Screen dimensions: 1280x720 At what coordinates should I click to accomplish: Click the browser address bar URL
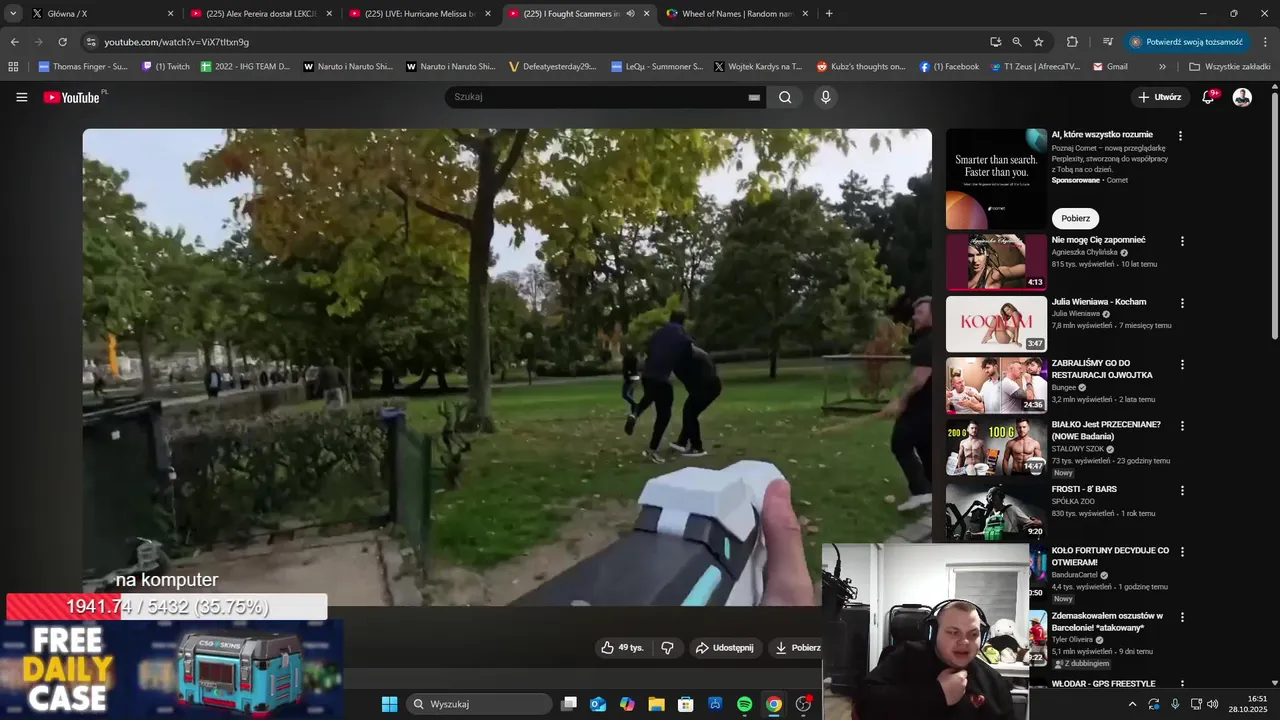click(x=177, y=42)
